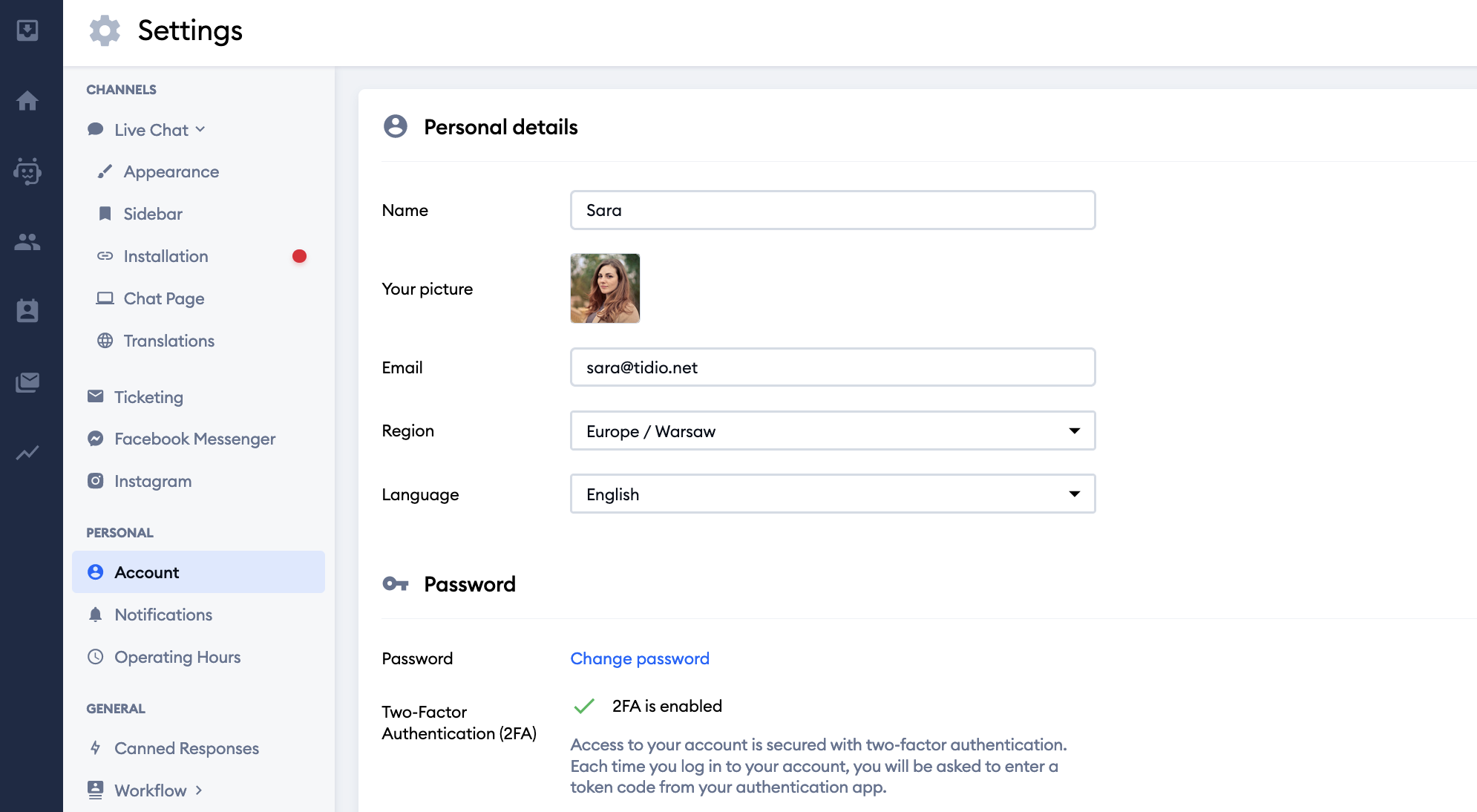
Task: Click the 'Personal details' heading
Action: point(500,127)
